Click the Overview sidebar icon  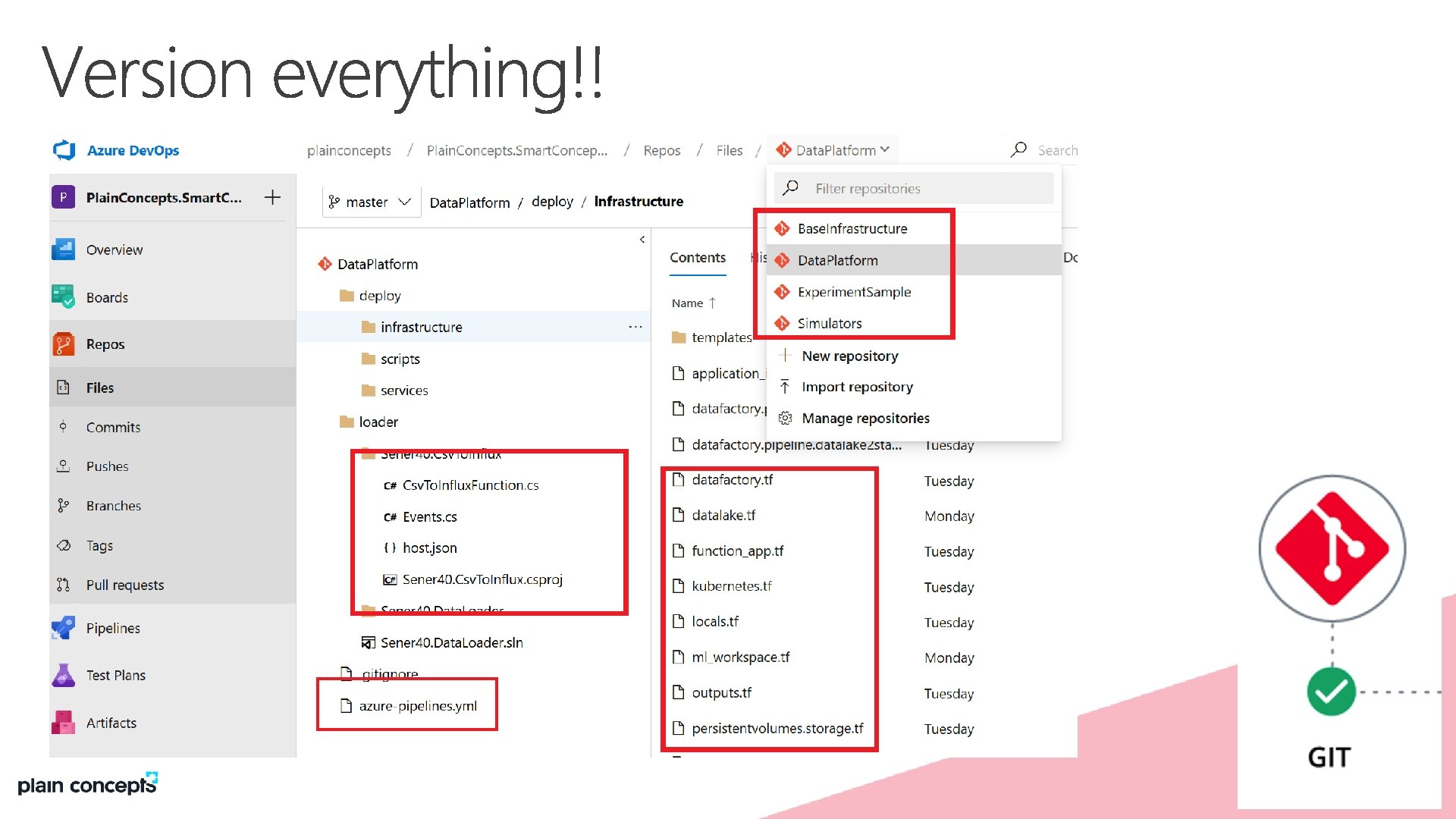click(x=63, y=249)
